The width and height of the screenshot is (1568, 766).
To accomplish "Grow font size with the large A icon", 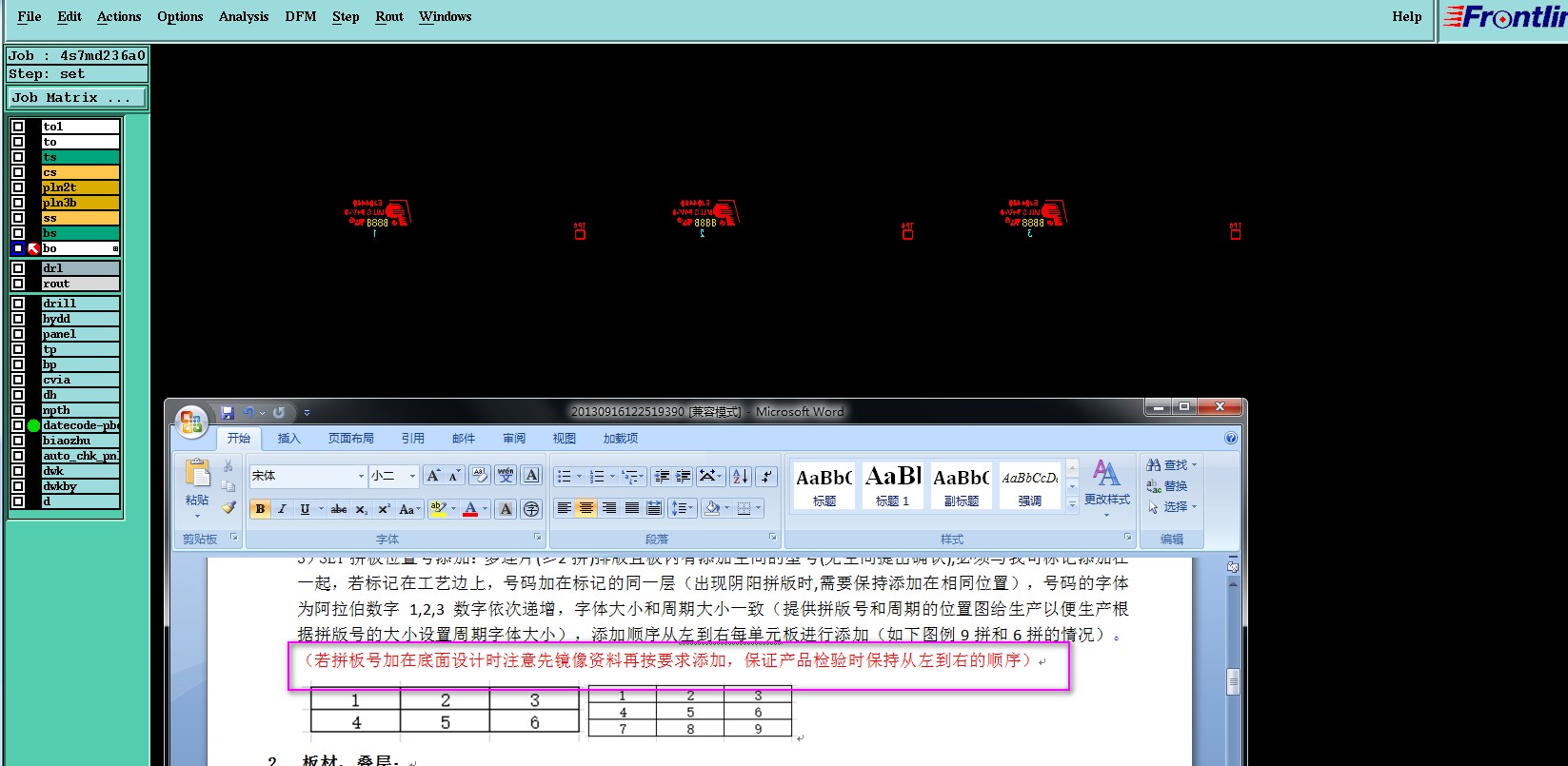I will tap(433, 476).
